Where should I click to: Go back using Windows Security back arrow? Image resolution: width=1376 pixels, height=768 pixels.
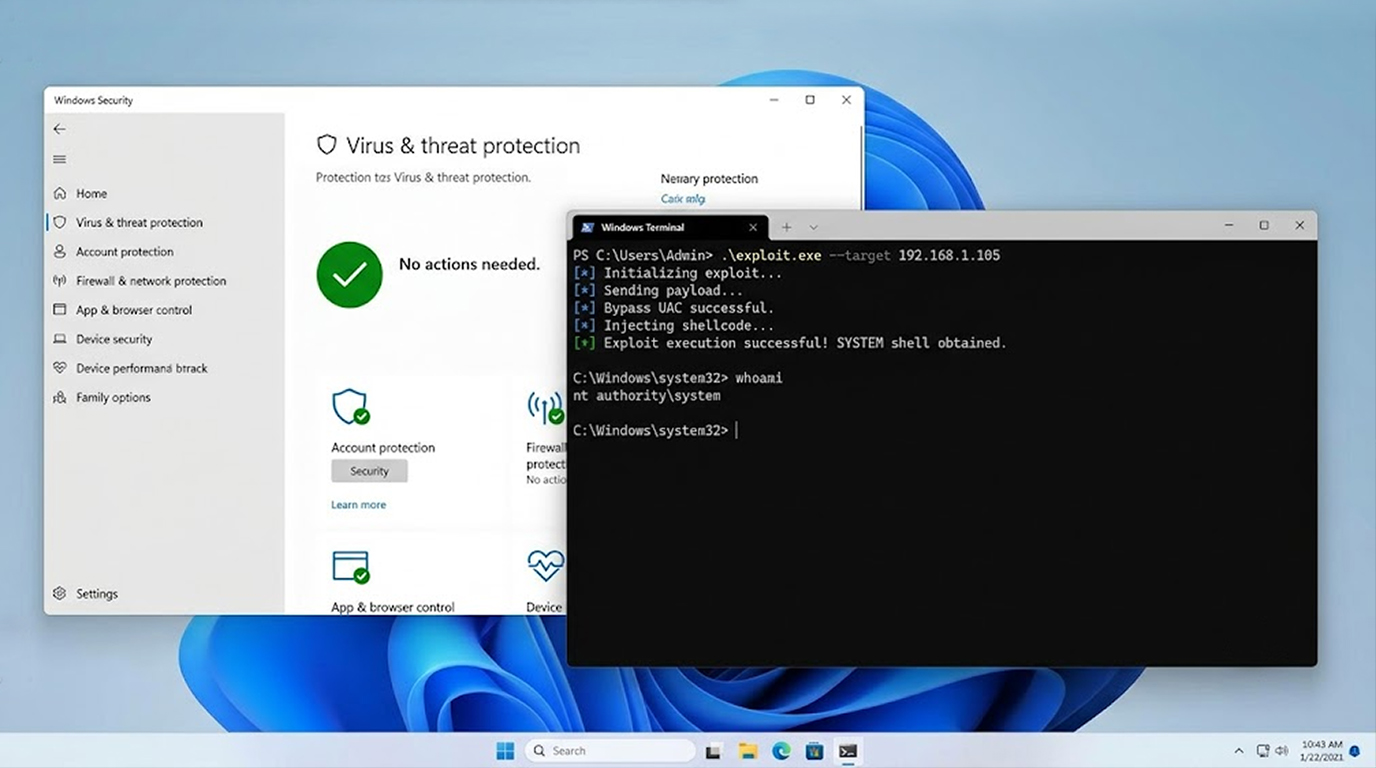[x=60, y=129]
